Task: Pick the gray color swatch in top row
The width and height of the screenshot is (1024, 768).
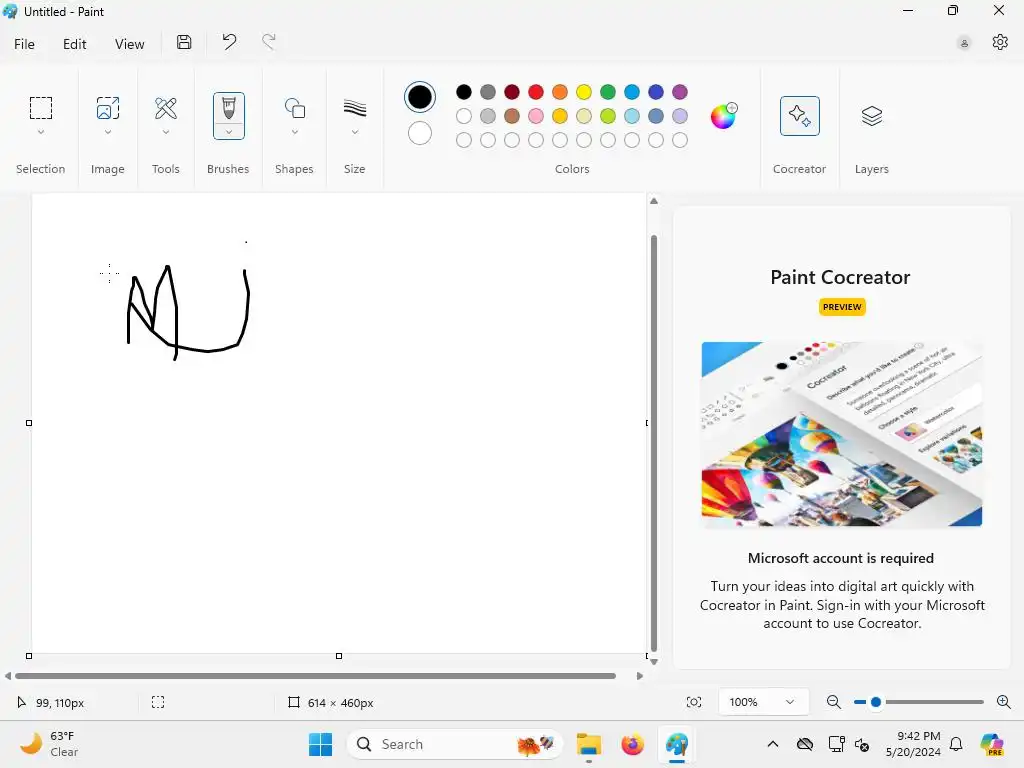Action: [488, 92]
